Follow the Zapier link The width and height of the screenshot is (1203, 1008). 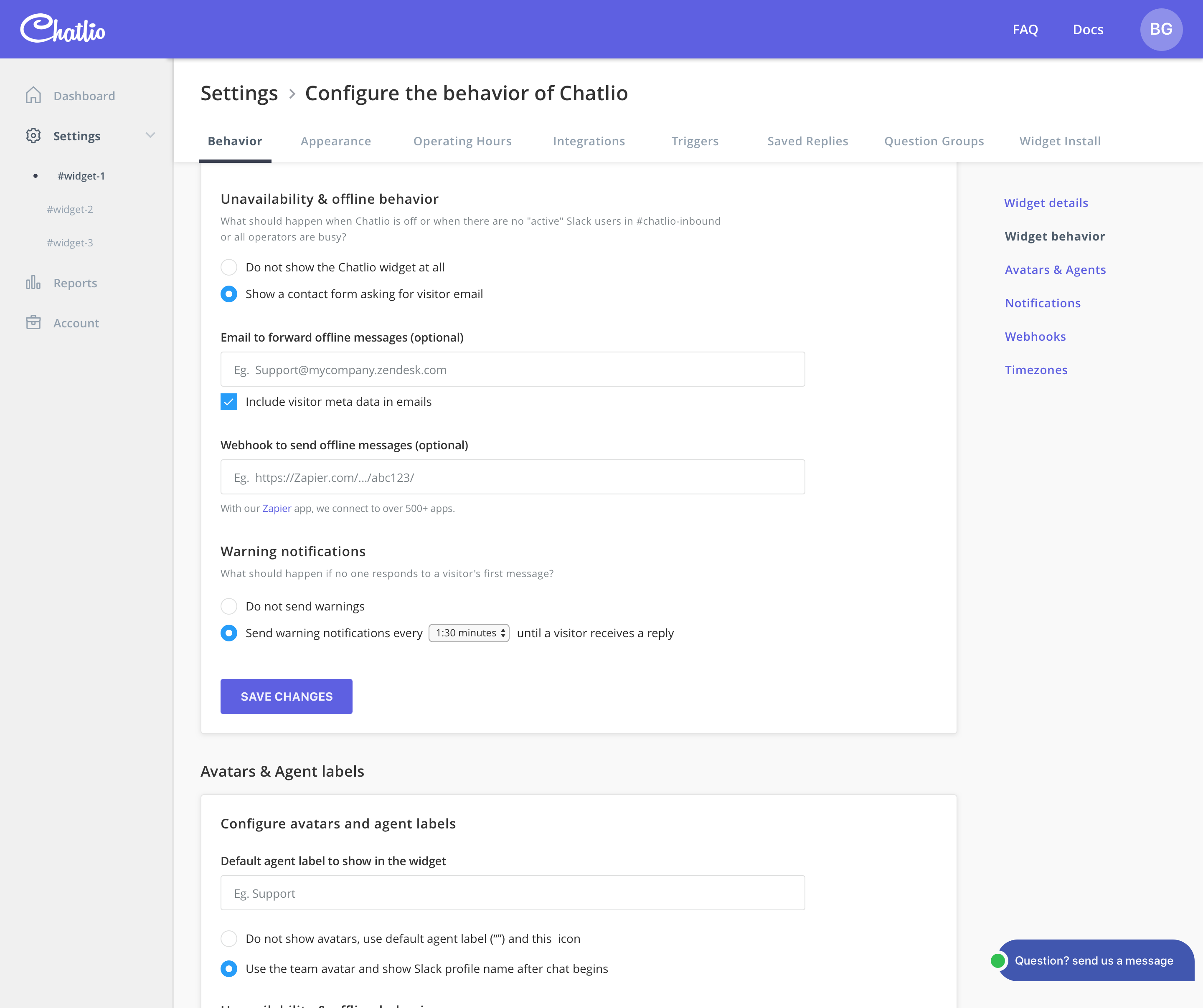277,508
